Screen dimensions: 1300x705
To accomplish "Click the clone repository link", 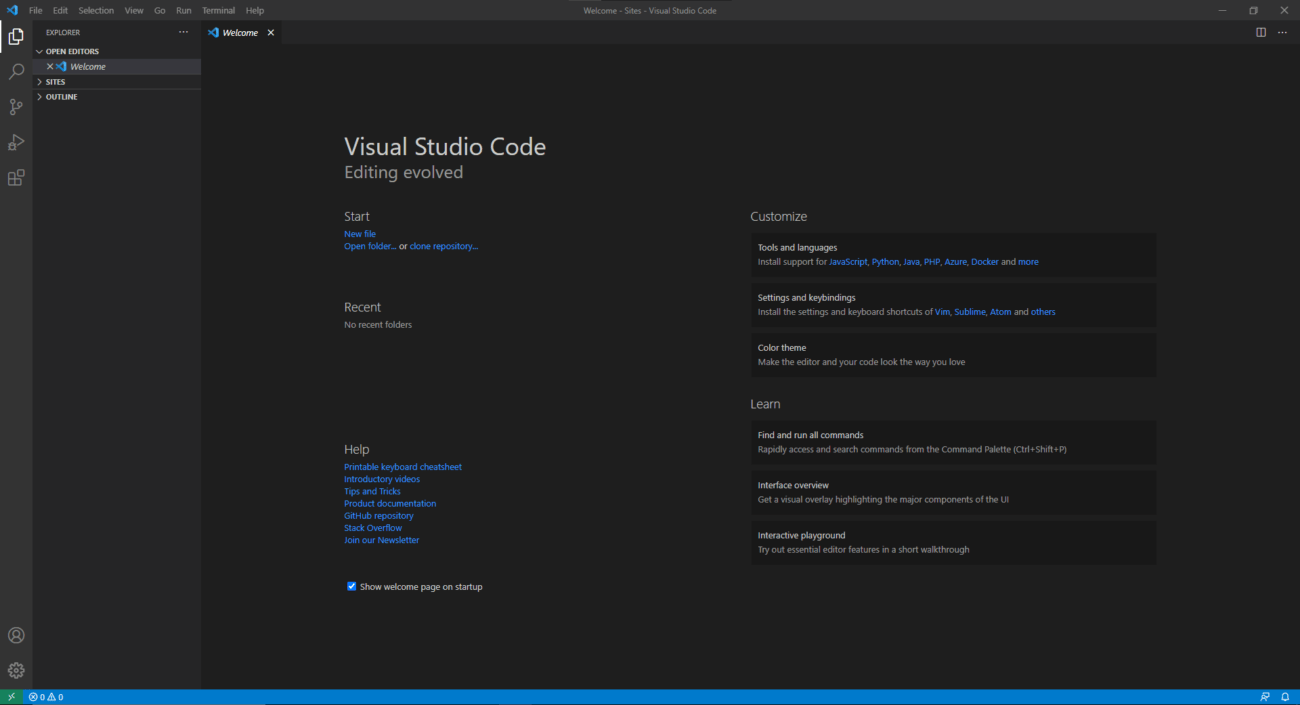I will click(x=443, y=245).
